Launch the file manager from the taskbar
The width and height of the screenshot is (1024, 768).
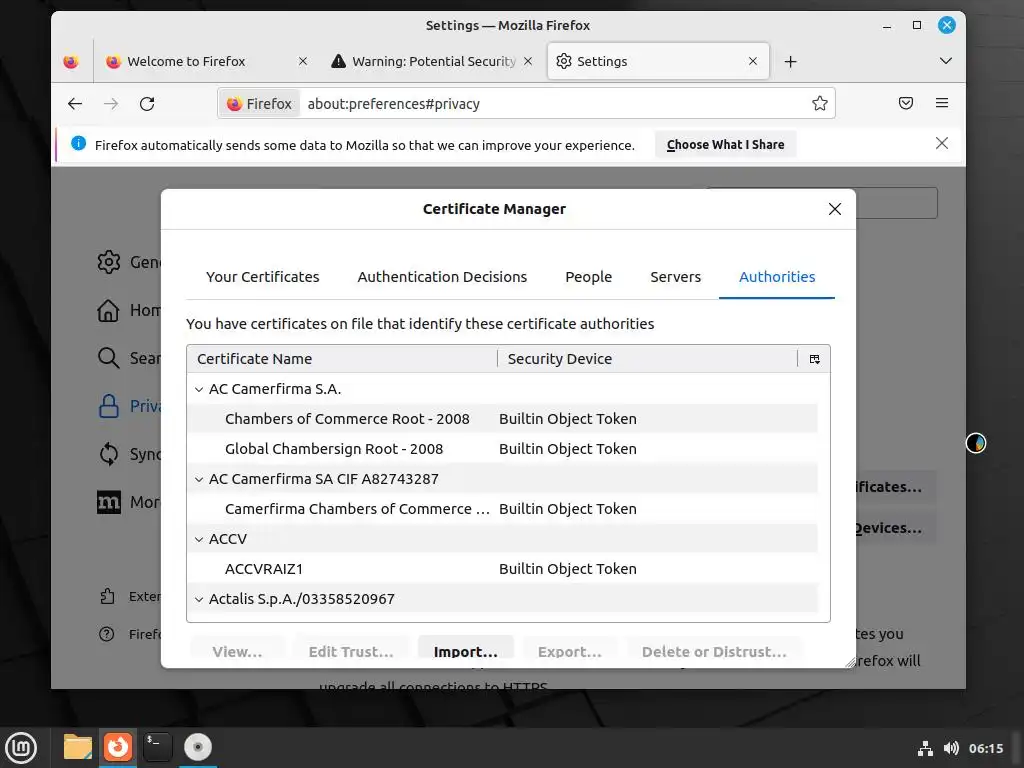pyautogui.click(x=77, y=747)
